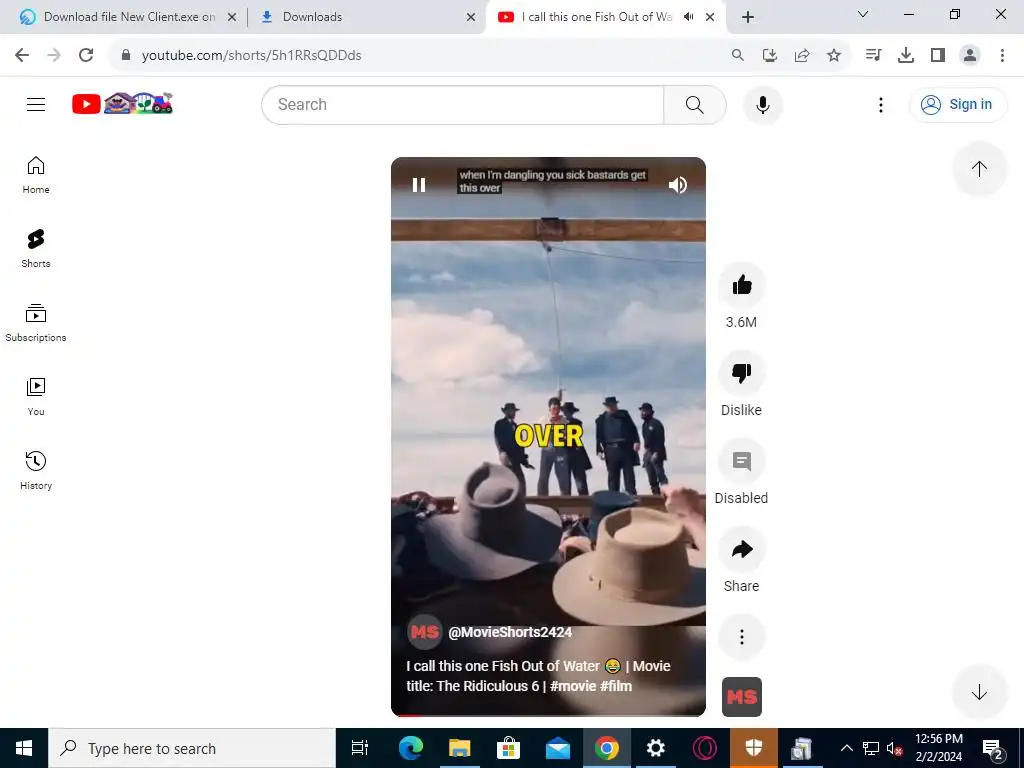Click the Sign in button
1024x768 pixels.
pyautogui.click(x=958, y=104)
